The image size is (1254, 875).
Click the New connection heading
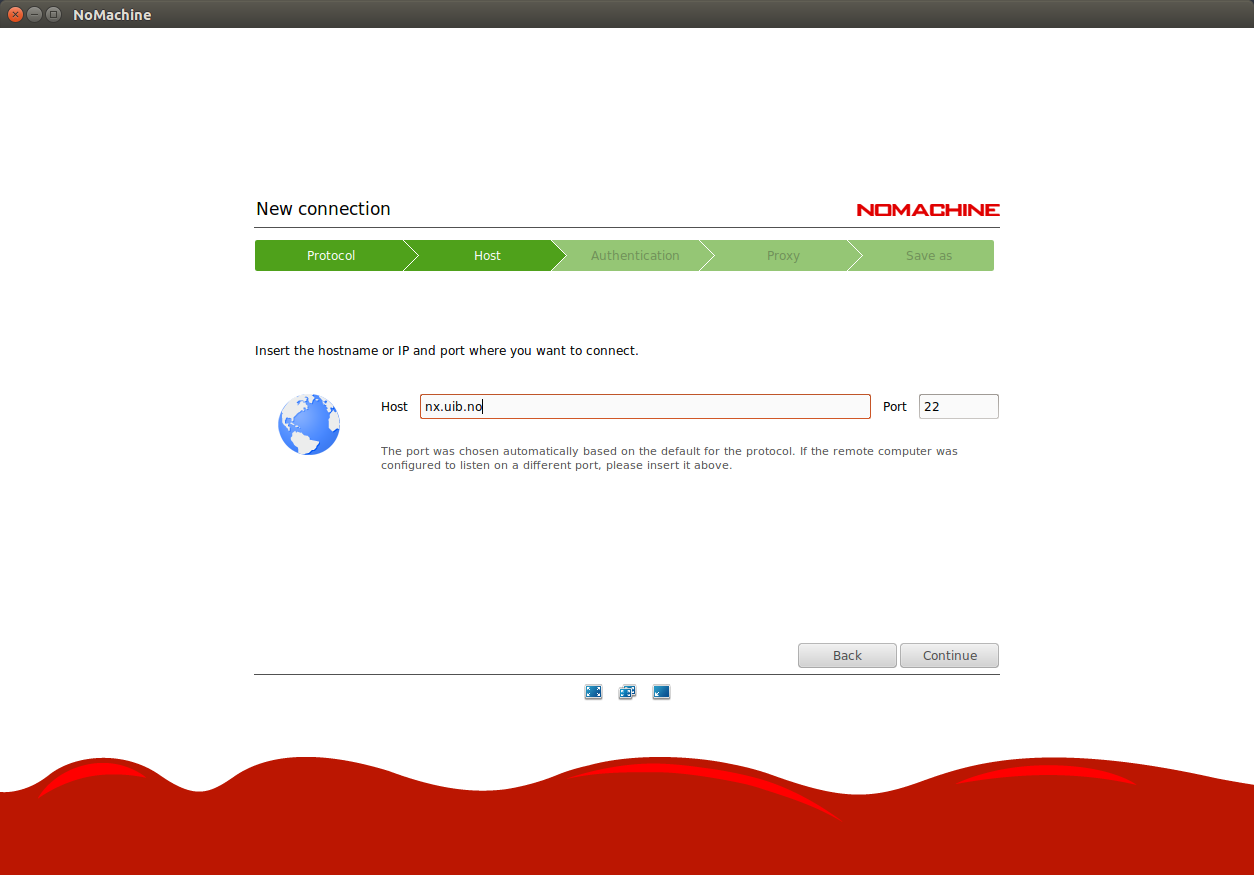coord(323,209)
